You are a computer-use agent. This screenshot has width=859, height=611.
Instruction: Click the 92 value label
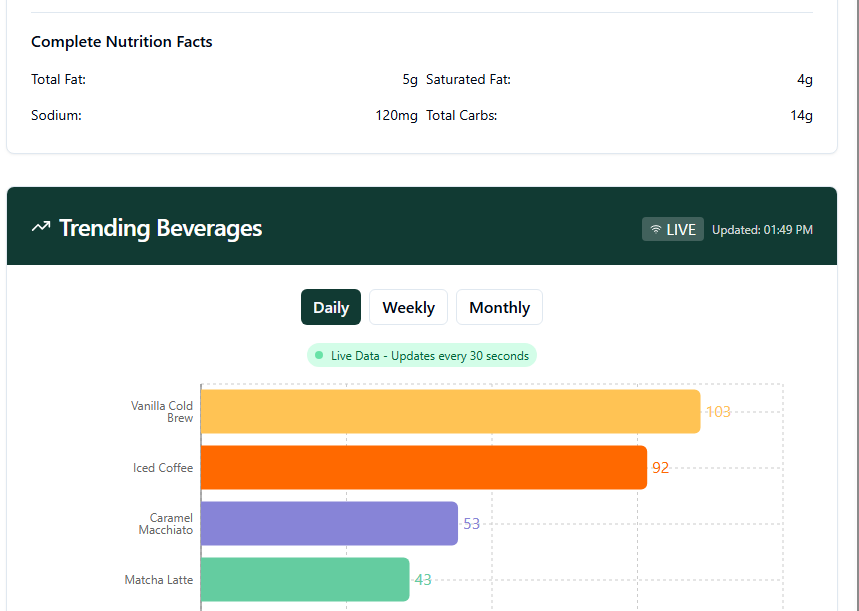pos(660,468)
